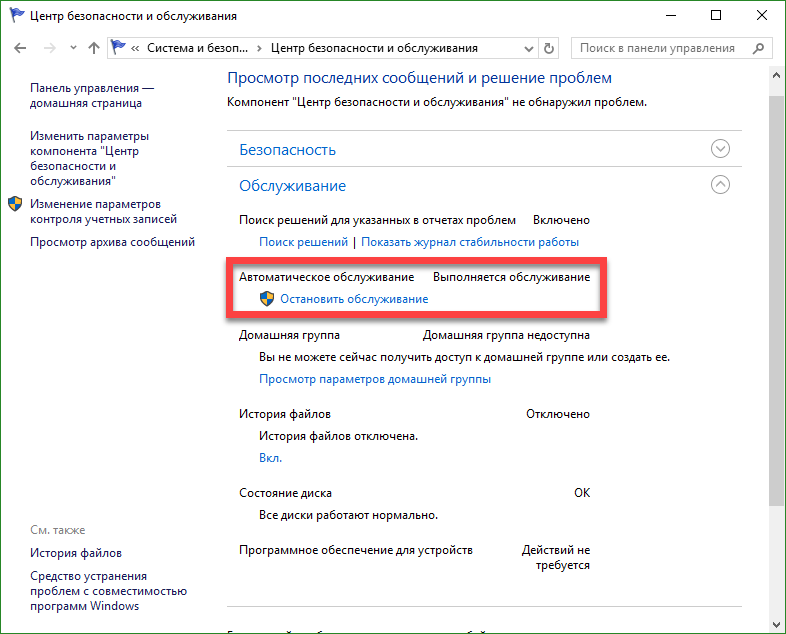Click the breadcrumb overflow double chevron

tap(135, 49)
